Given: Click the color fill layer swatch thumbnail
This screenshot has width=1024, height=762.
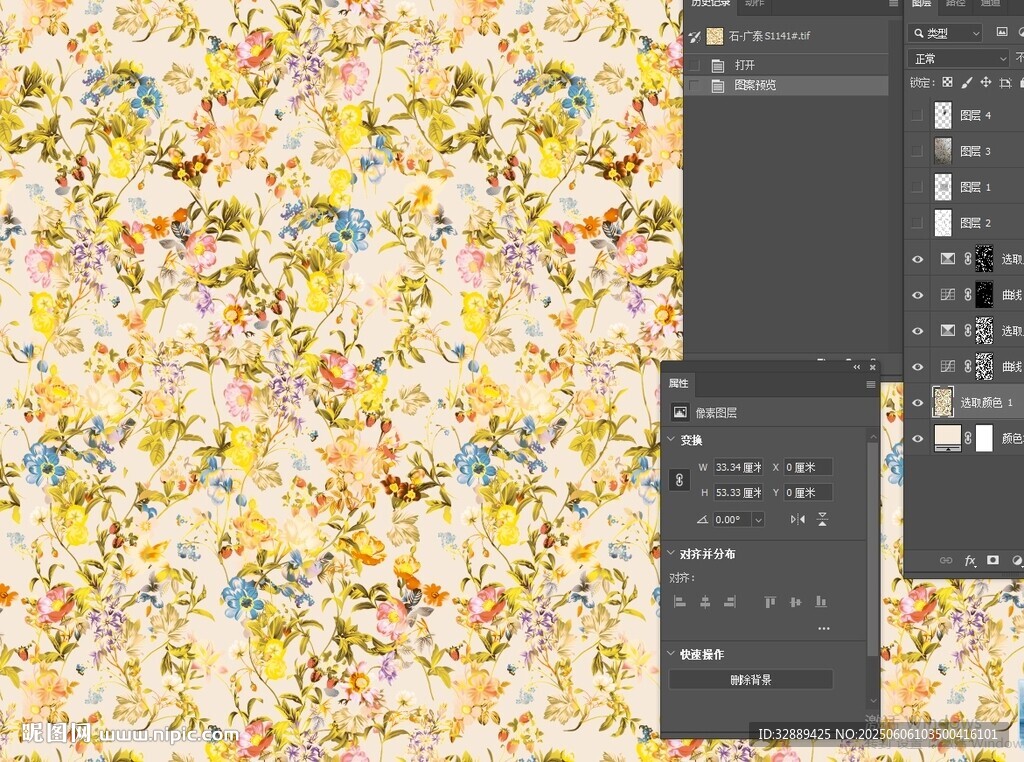Looking at the screenshot, I should [x=946, y=438].
